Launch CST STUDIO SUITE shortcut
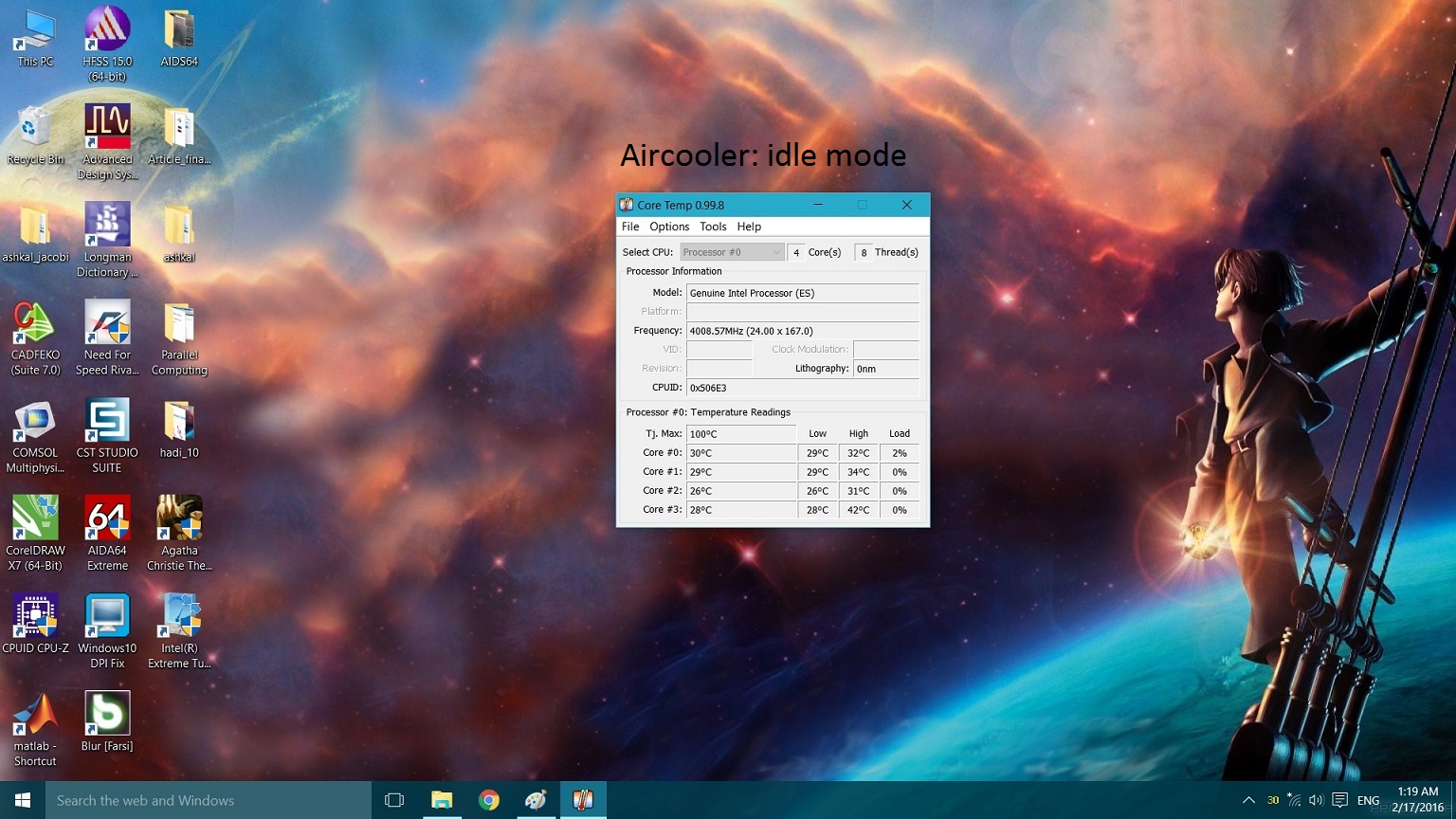This screenshot has width=1456, height=819. (107, 435)
